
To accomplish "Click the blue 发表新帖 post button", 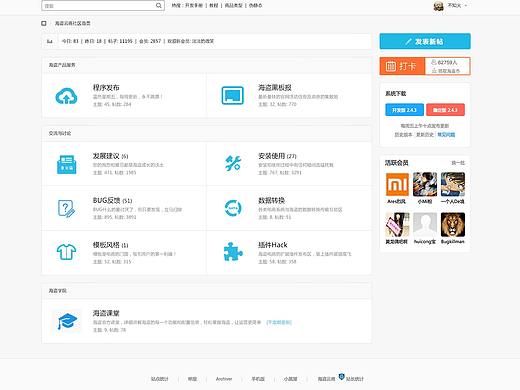I will coord(425,41).
